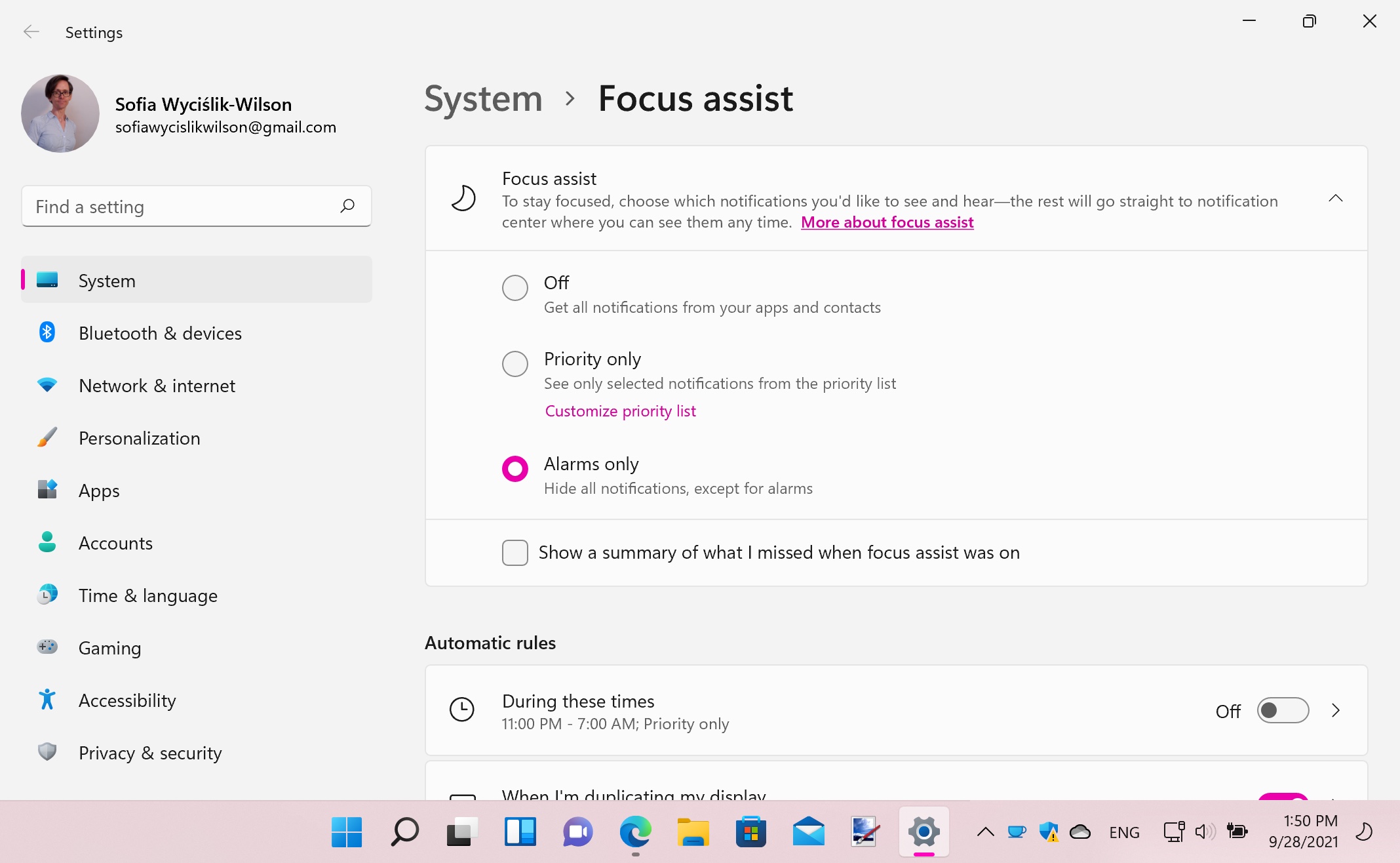The height and width of the screenshot is (863, 1400).
Task: Click the OneDrive cloud tray icon
Action: pyautogui.click(x=1079, y=832)
